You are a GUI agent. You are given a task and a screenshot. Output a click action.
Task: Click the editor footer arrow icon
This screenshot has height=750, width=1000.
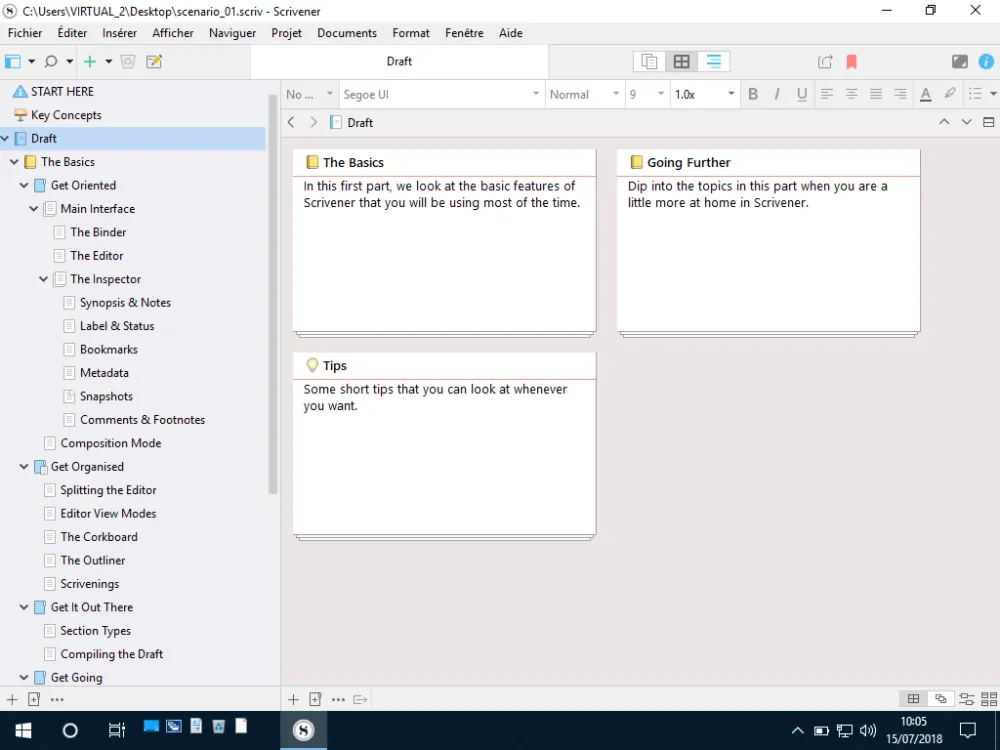(360, 700)
